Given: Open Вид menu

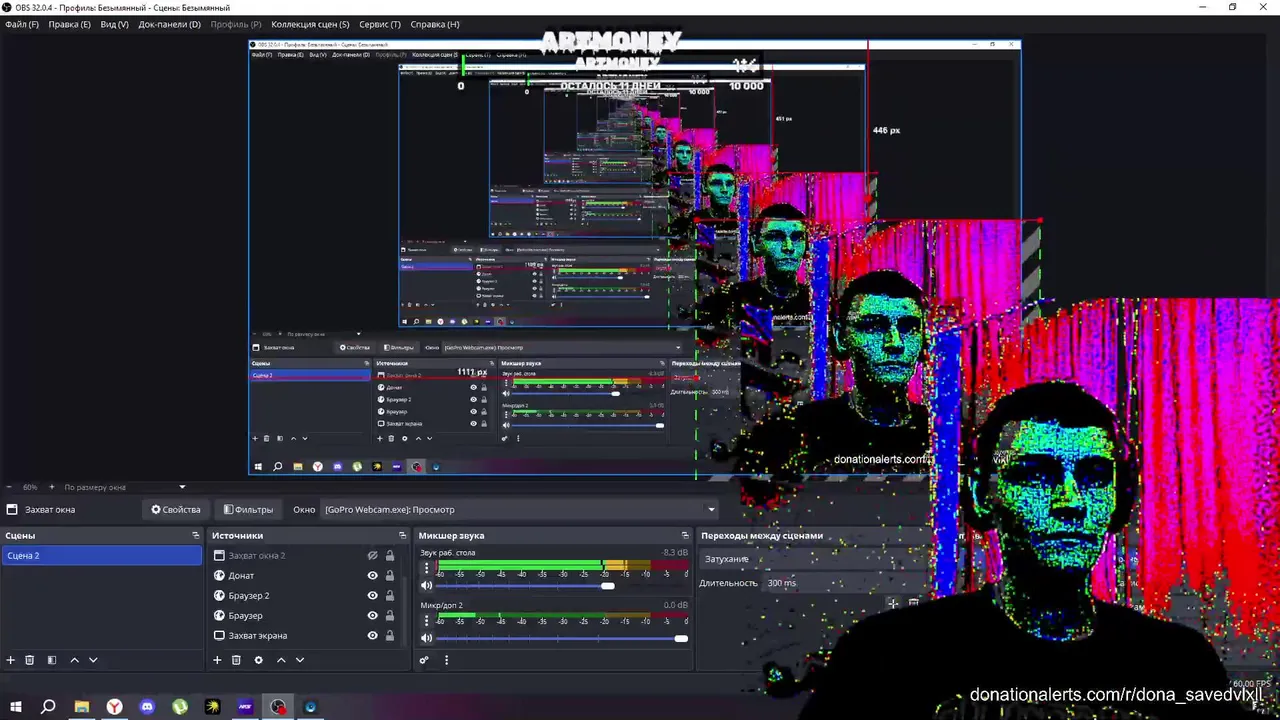Looking at the screenshot, I should click(x=114, y=24).
